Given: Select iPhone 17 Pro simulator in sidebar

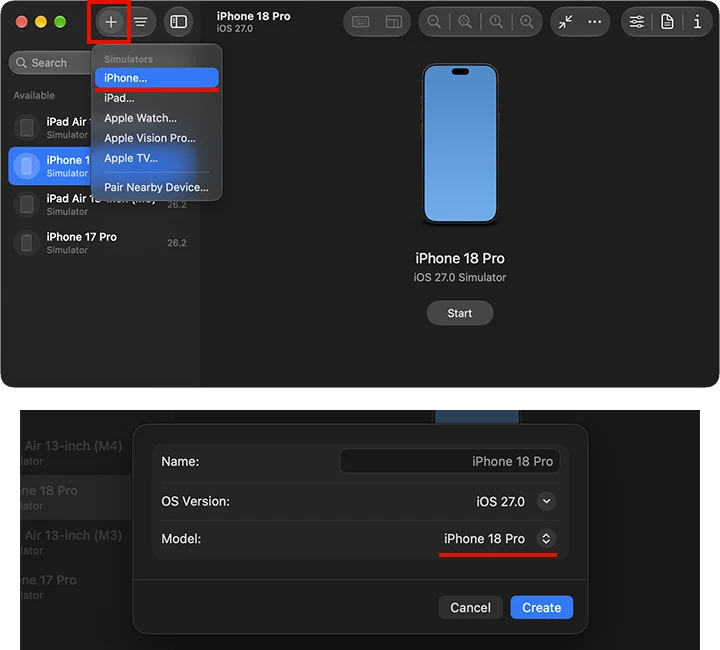Looking at the screenshot, I should 104,243.
